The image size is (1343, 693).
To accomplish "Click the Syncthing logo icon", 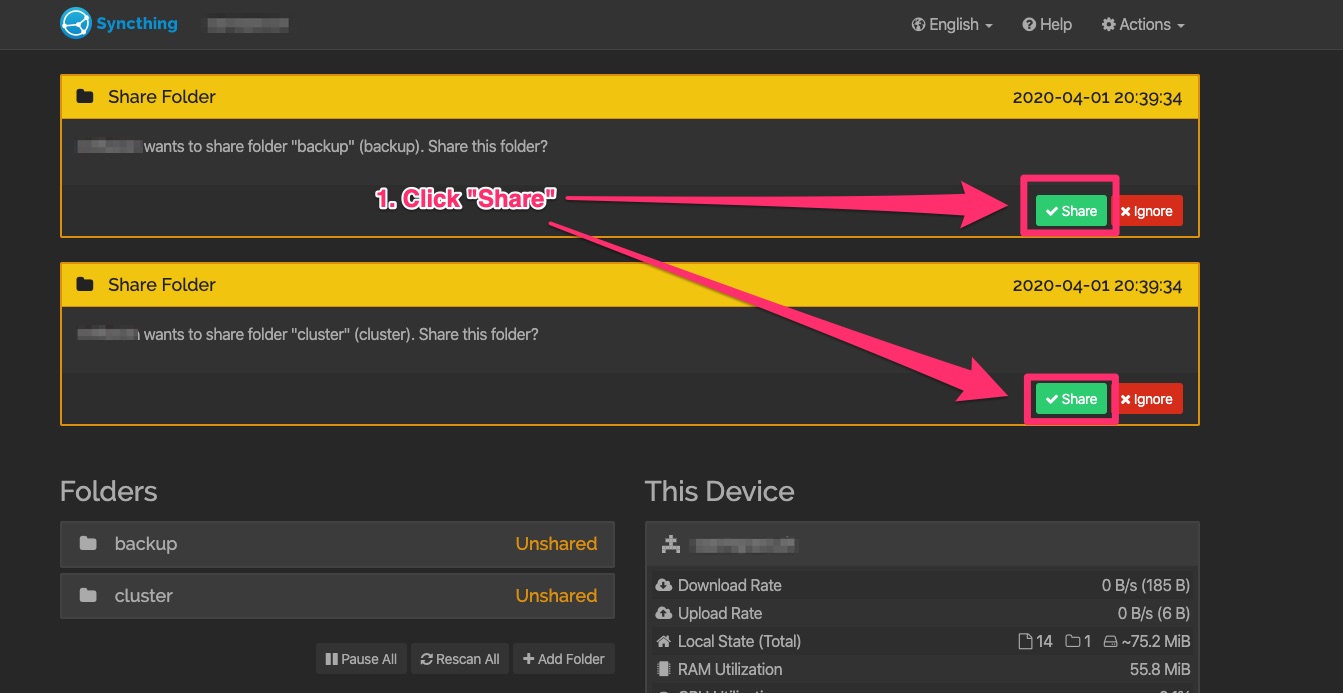I will [x=76, y=24].
